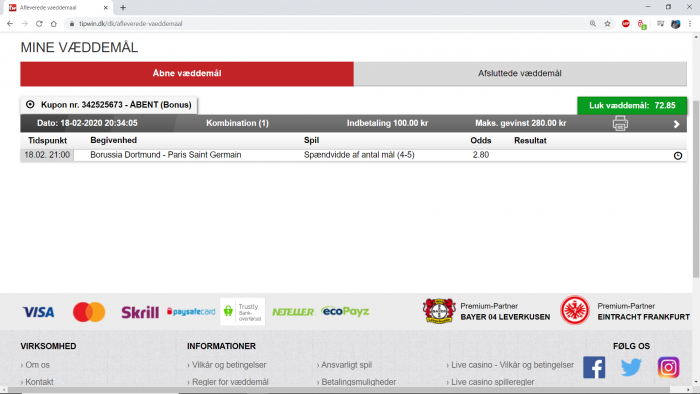The width and height of the screenshot is (700, 394).
Task: Switch to Afsluttede væddemål tab
Action: tap(520, 74)
